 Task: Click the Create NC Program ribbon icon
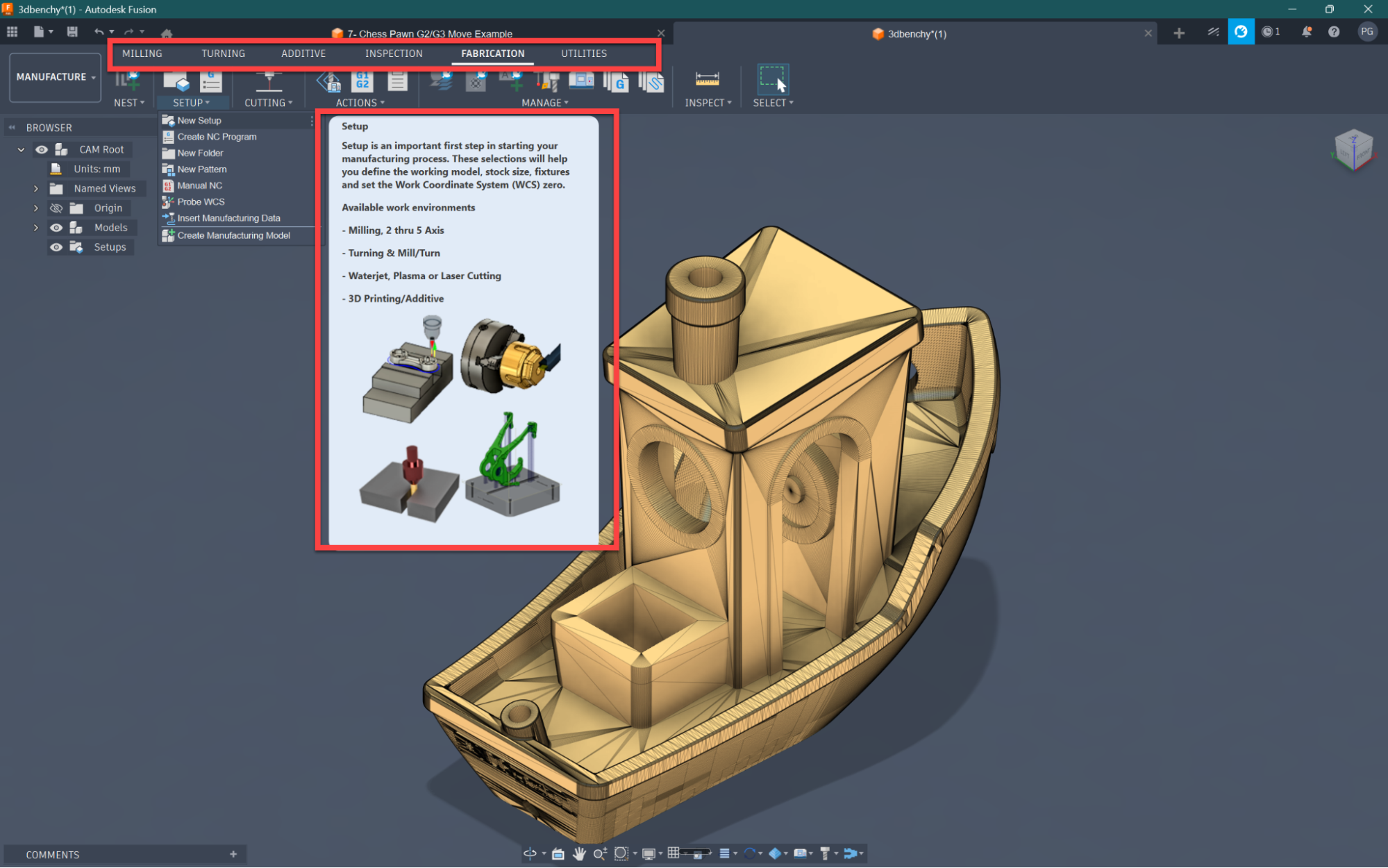click(x=210, y=81)
